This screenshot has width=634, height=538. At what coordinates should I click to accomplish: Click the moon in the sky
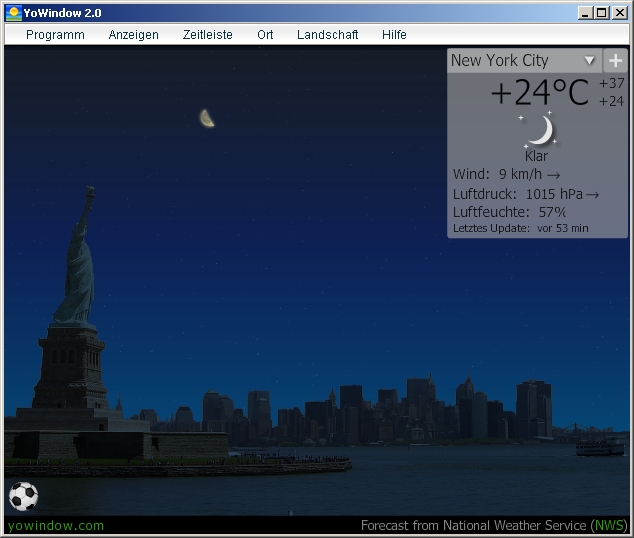[207, 118]
